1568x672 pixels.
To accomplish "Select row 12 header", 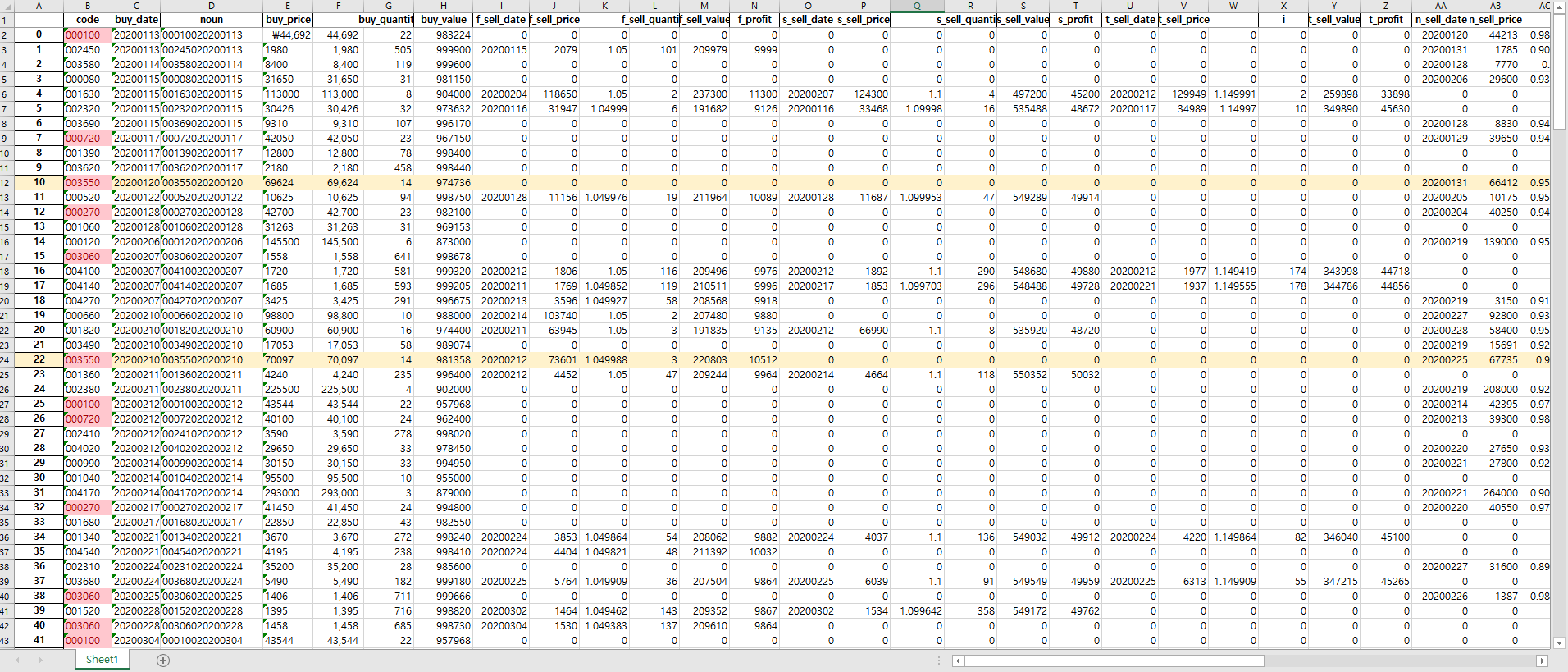I will click(7, 183).
